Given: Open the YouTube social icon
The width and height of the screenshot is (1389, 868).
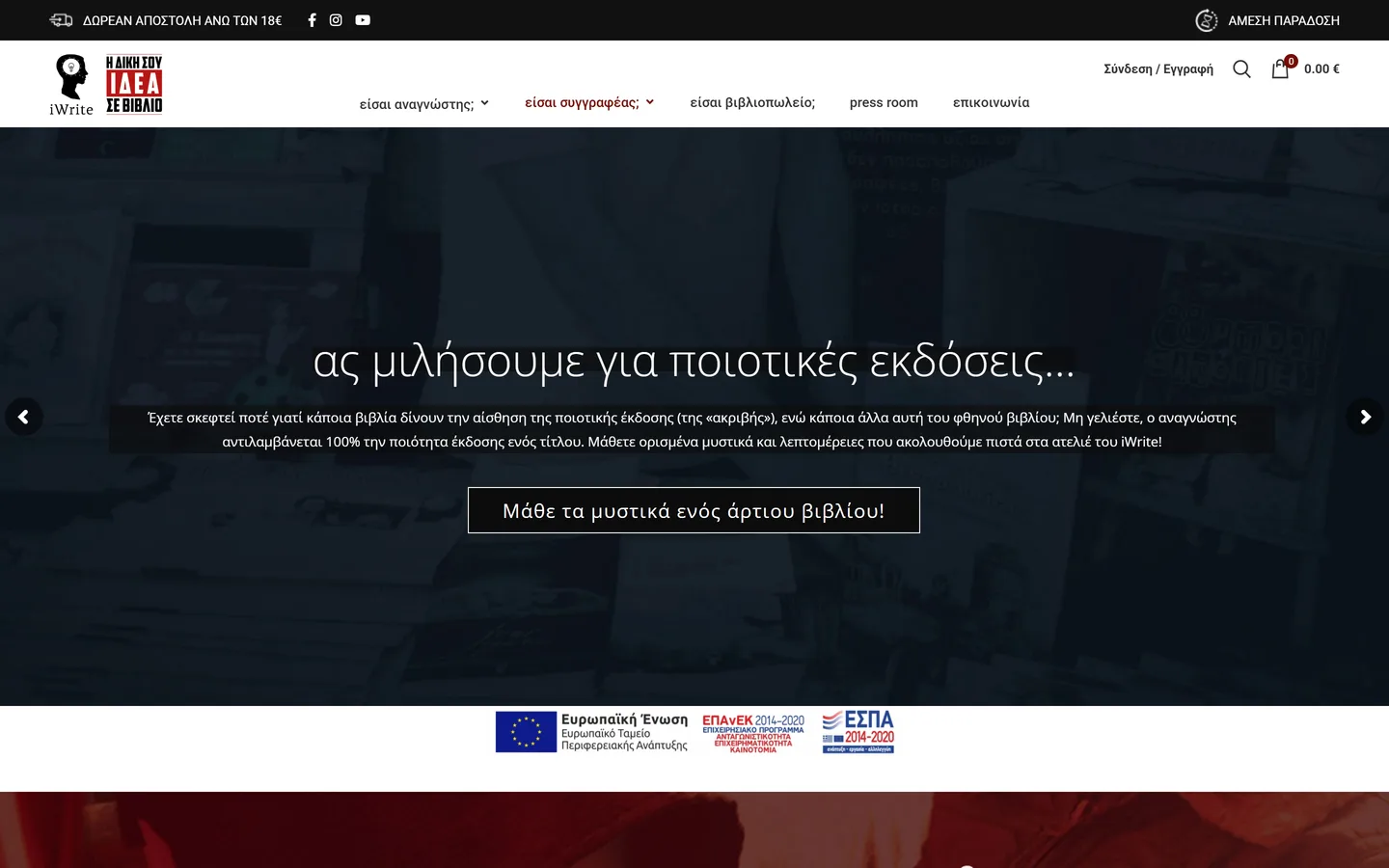Looking at the screenshot, I should (363, 20).
